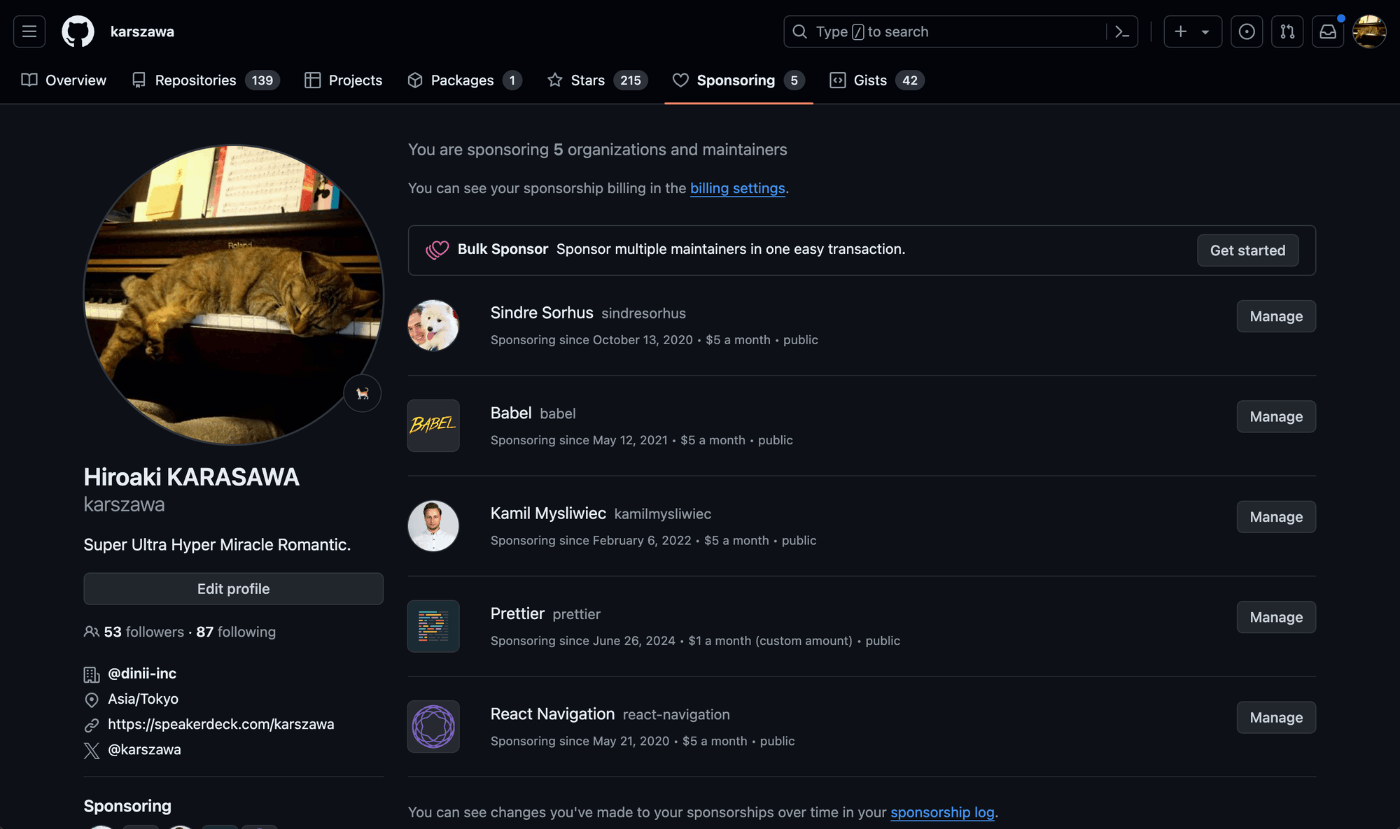Screen dimensions: 1400x829
Task: Click the sindresorhus username text
Action: pyautogui.click(x=644, y=314)
